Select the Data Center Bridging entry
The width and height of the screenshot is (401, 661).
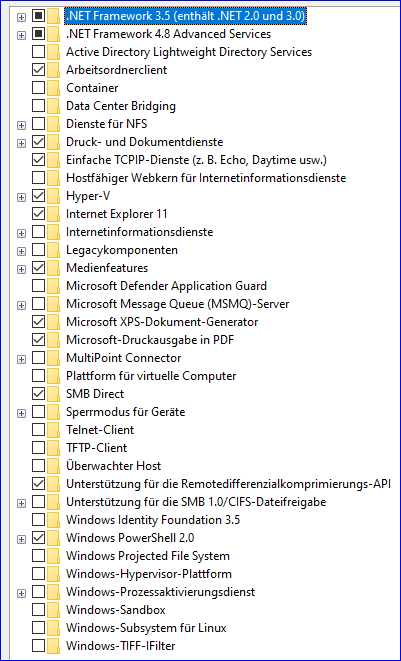[x=121, y=106]
